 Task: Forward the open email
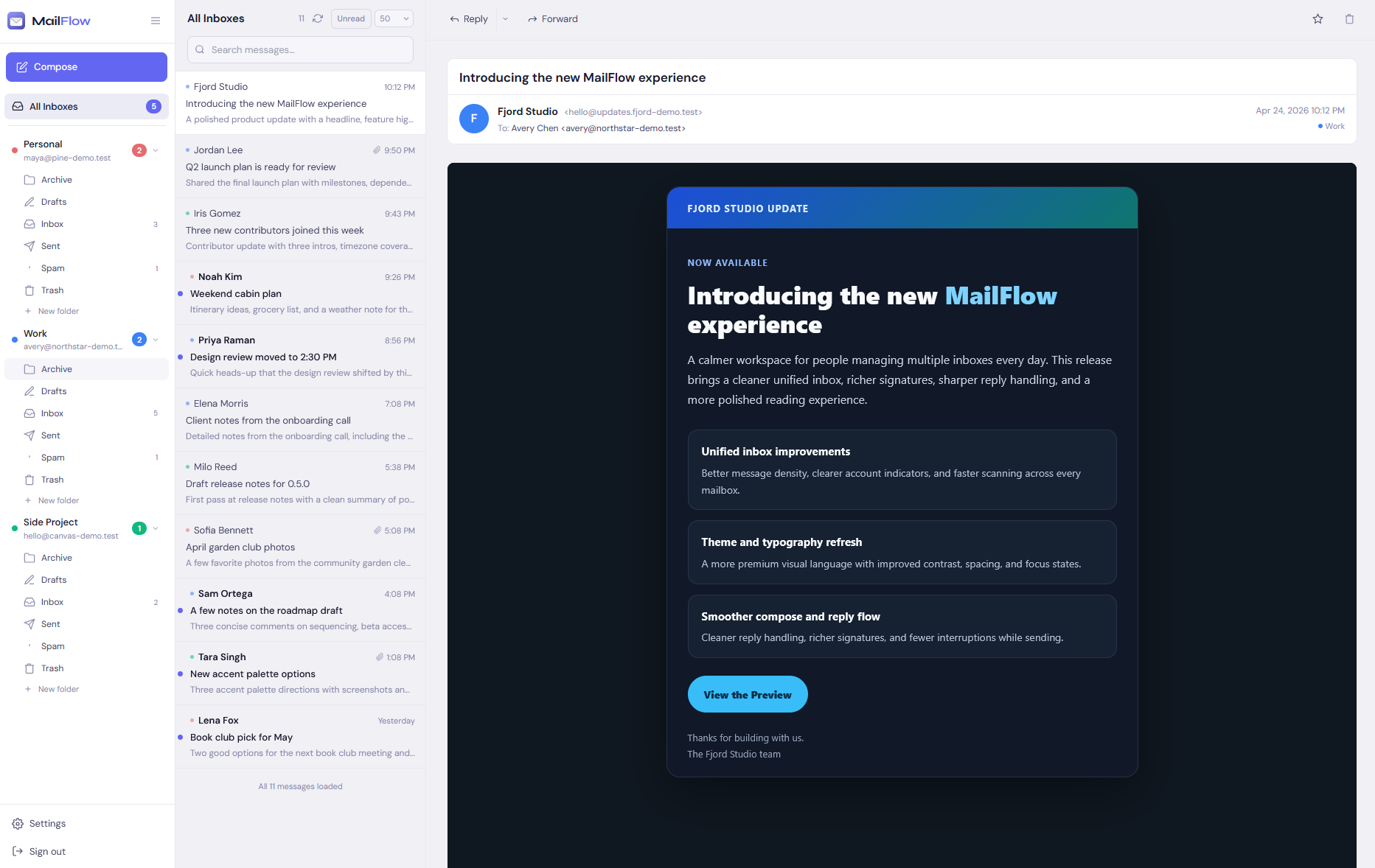tap(552, 18)
